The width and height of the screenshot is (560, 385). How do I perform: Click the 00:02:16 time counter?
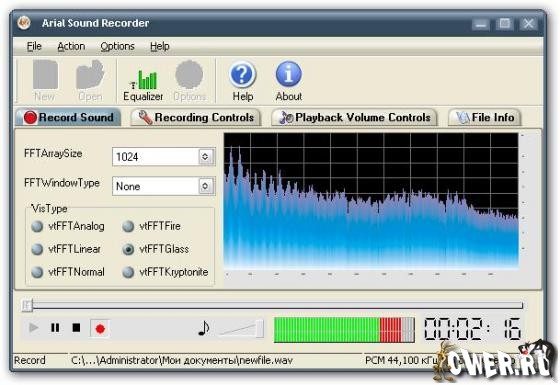(472, 329)
